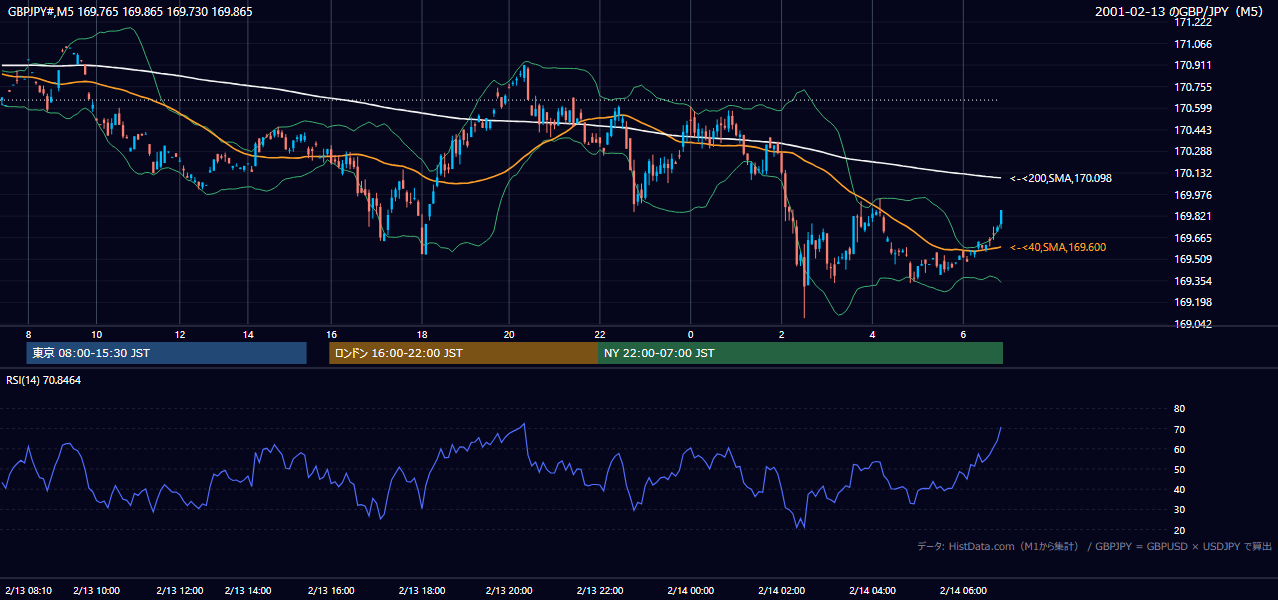The width and height of the screenshot is (1278, 600).
Task: Click the 2001-02-13 GBP/JPY (M5) title
Action: 1181,12
